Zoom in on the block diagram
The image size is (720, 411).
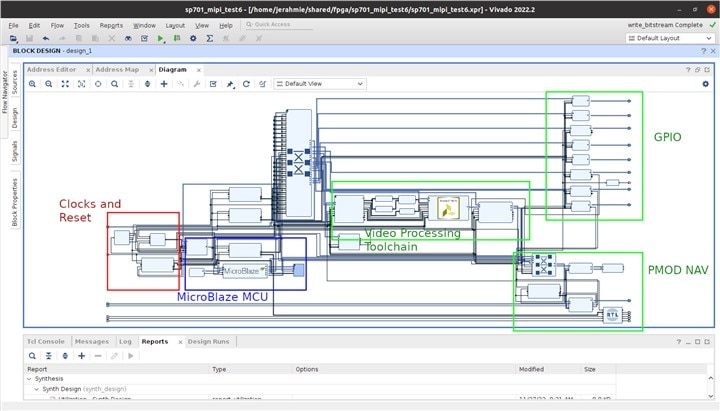[x=32, y=84]
